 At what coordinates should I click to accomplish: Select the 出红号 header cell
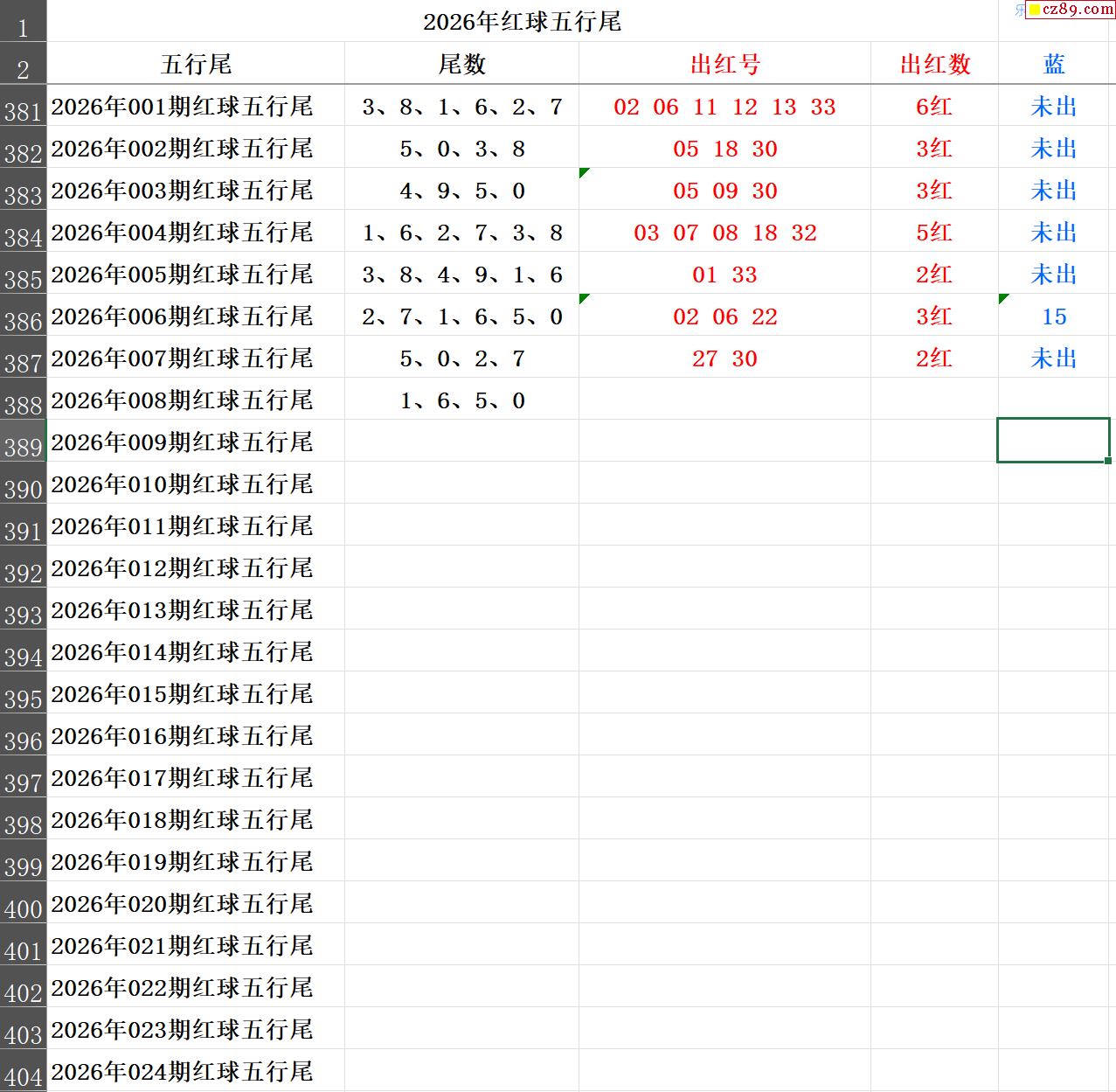(724, 64)
